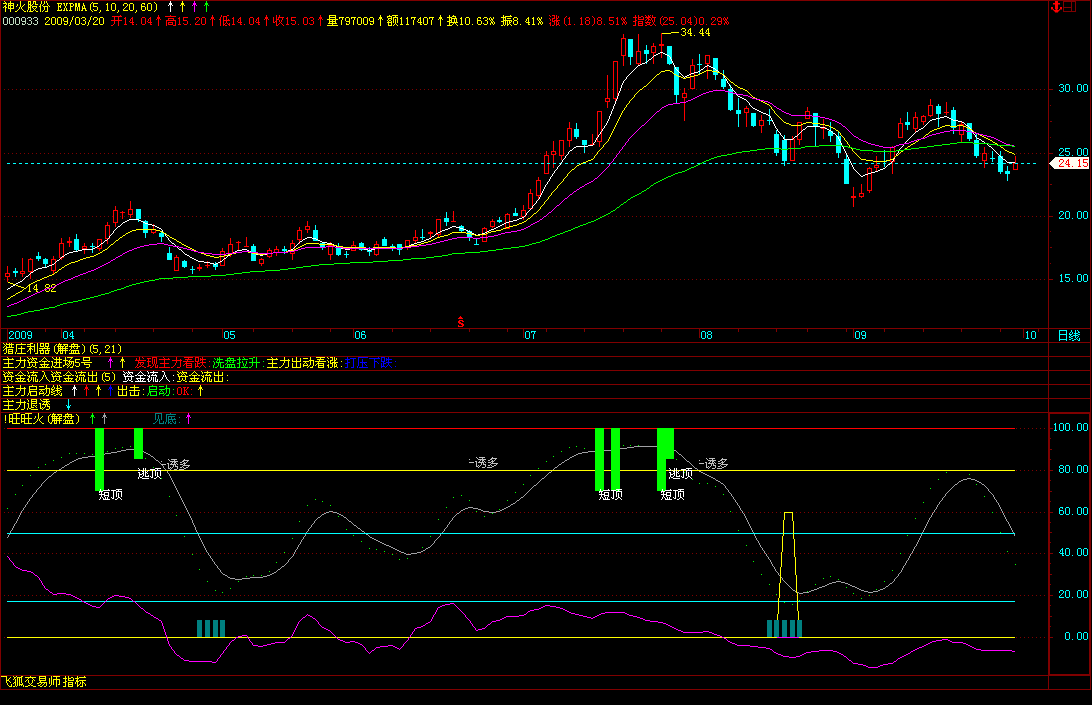
Task: Click the red $ marker on the date axis
Action: 461,321
